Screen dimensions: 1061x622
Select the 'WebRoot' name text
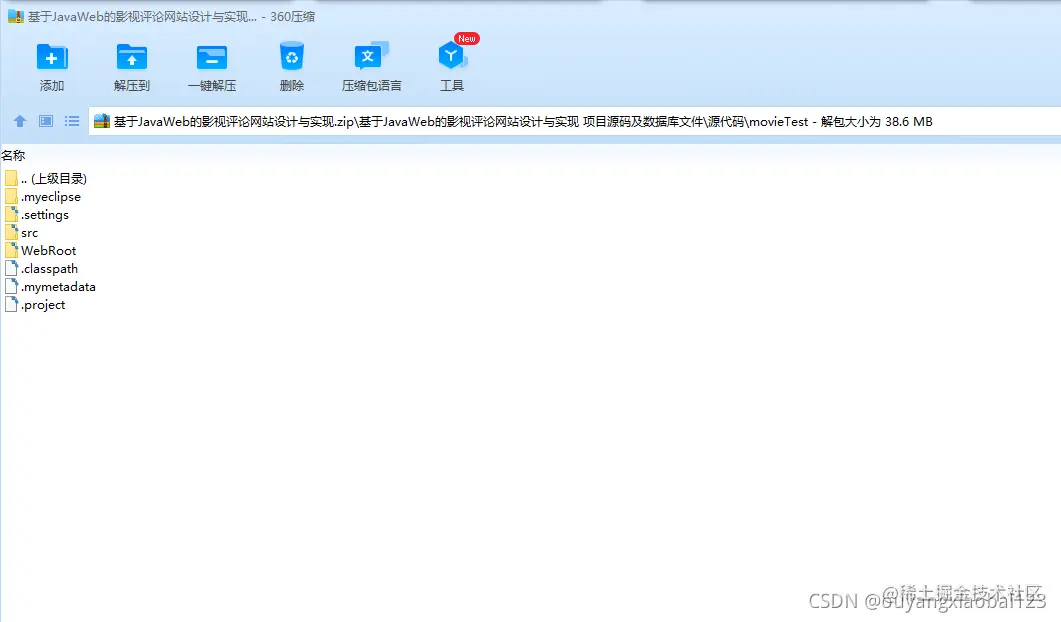49,250
